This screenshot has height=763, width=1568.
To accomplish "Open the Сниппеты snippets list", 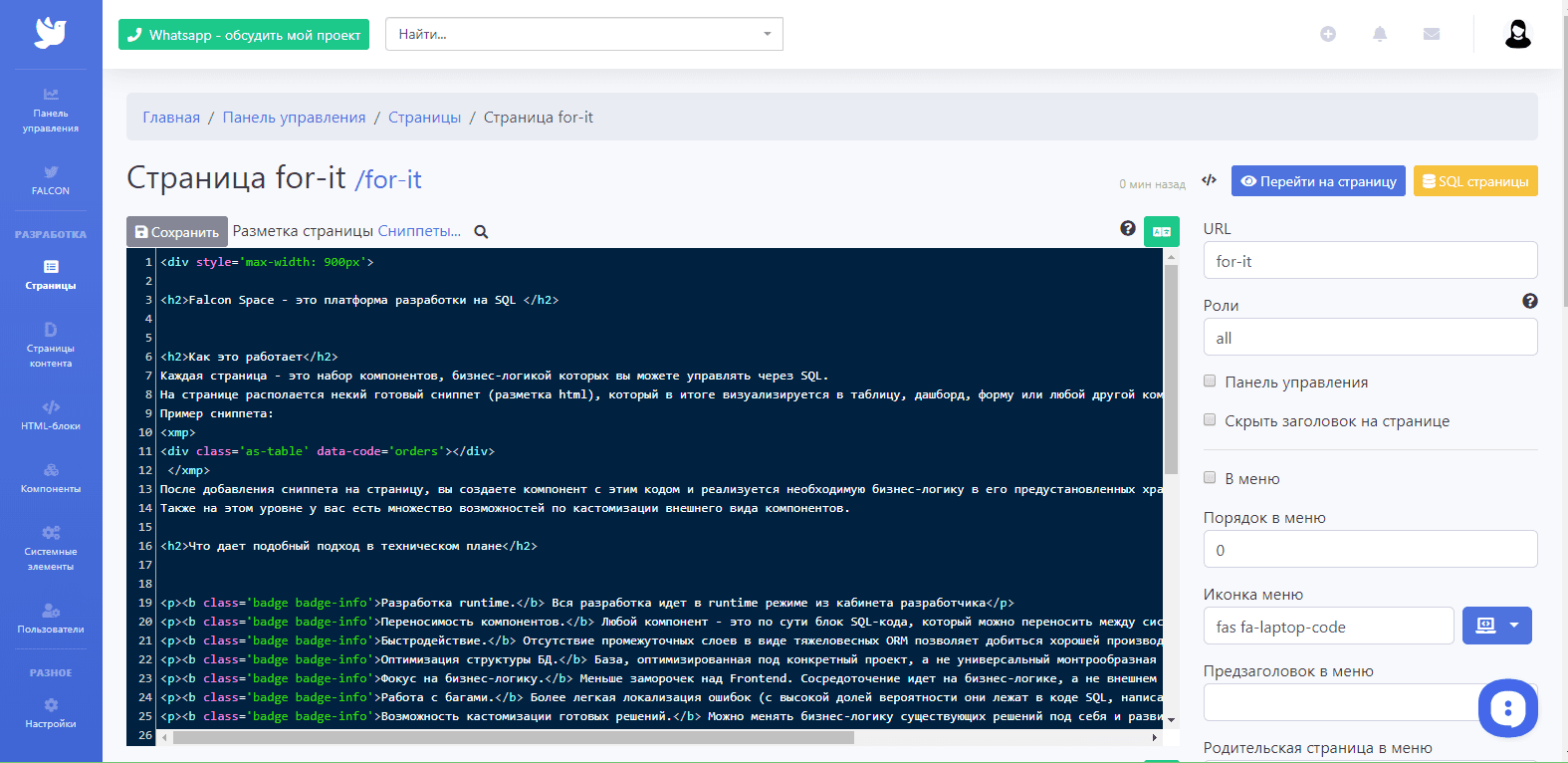I will 419,231.
